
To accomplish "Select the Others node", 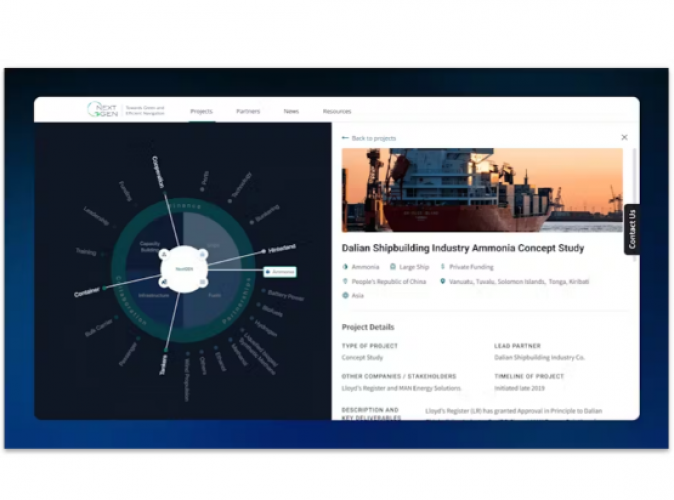I will (x=202, y=364).
